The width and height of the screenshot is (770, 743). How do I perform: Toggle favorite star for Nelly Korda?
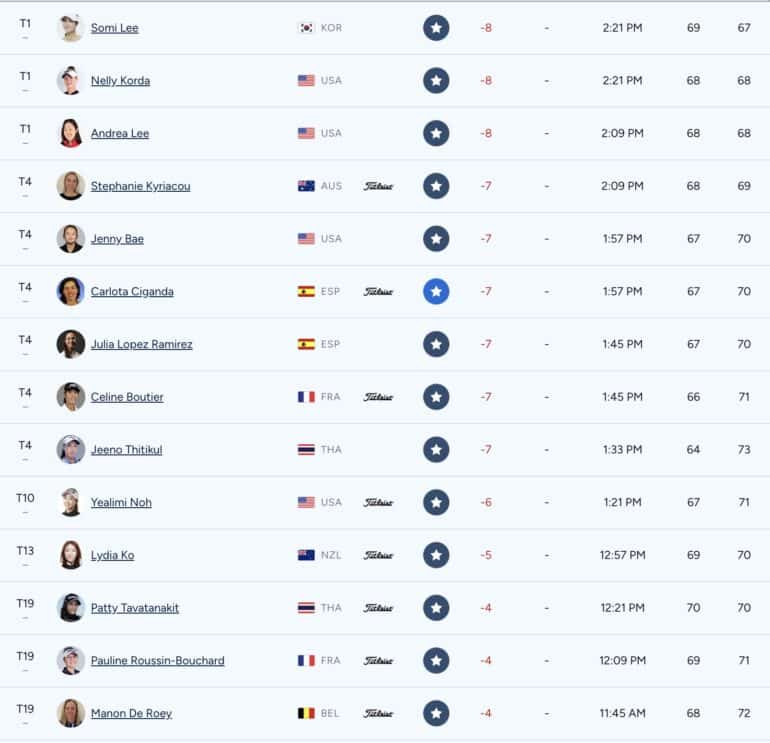point(436,81)
